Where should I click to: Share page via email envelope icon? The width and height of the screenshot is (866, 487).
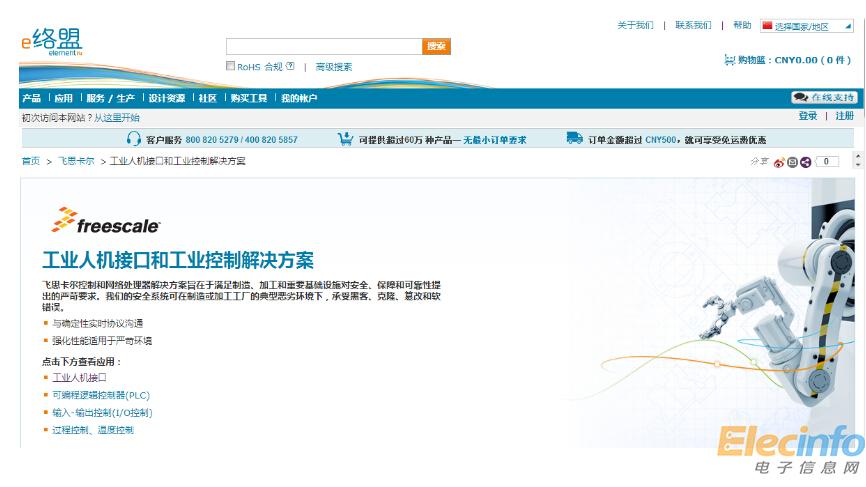click(x=792, y=162)
